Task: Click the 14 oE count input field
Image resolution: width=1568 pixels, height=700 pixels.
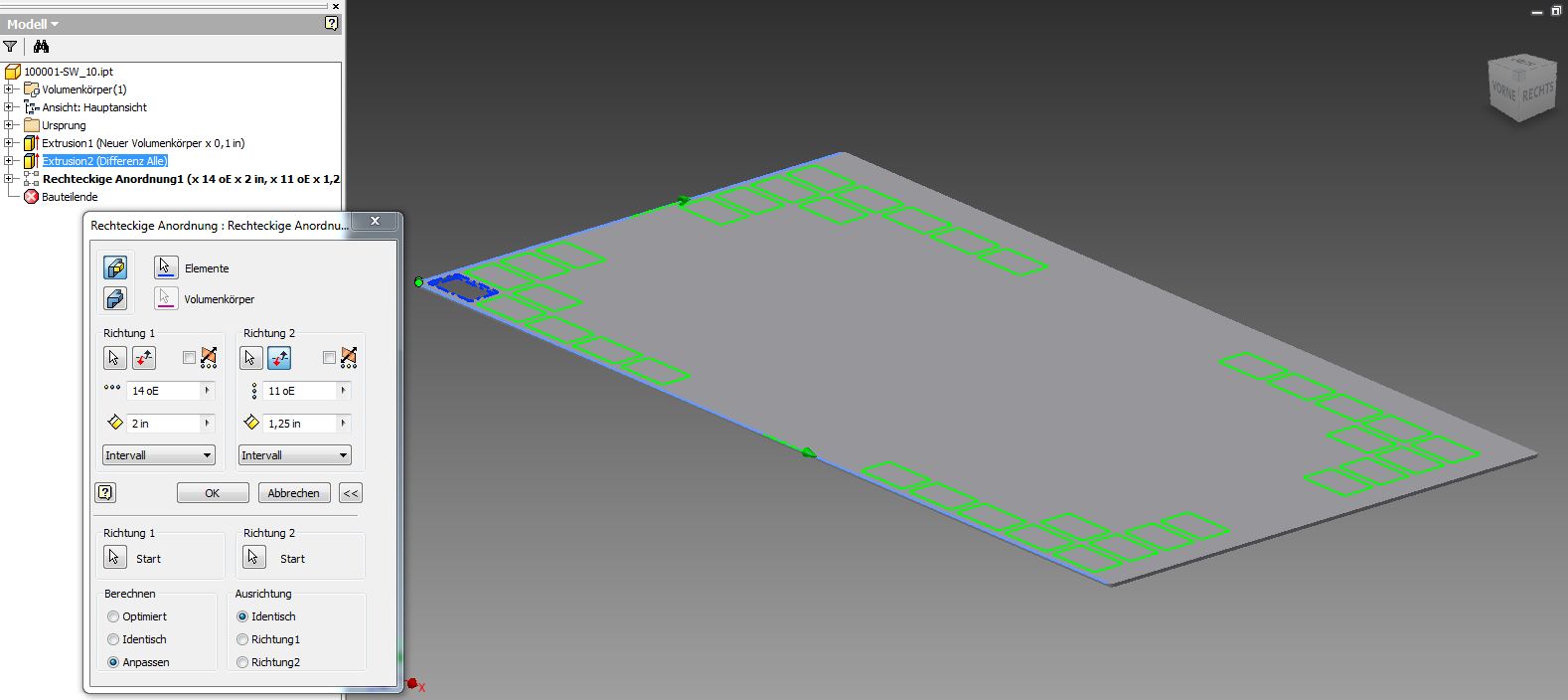Action: 164,391
